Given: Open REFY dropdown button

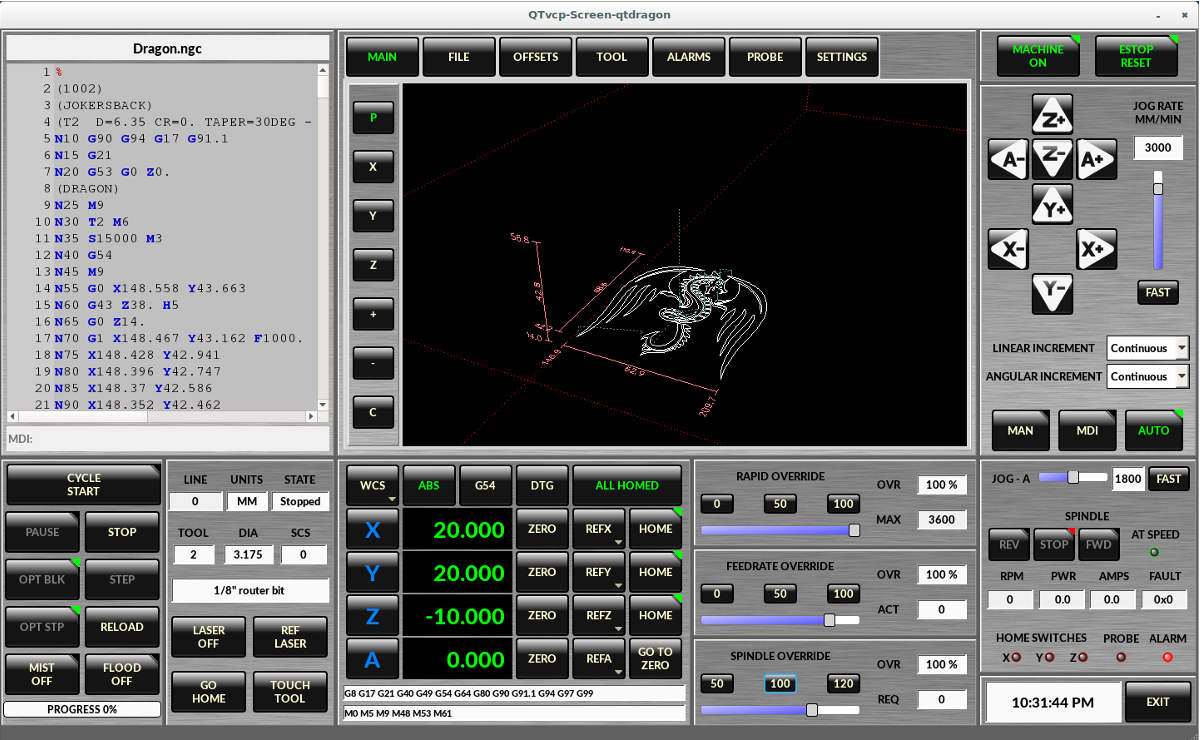Looking at the screenshot, I should (599, 573).
